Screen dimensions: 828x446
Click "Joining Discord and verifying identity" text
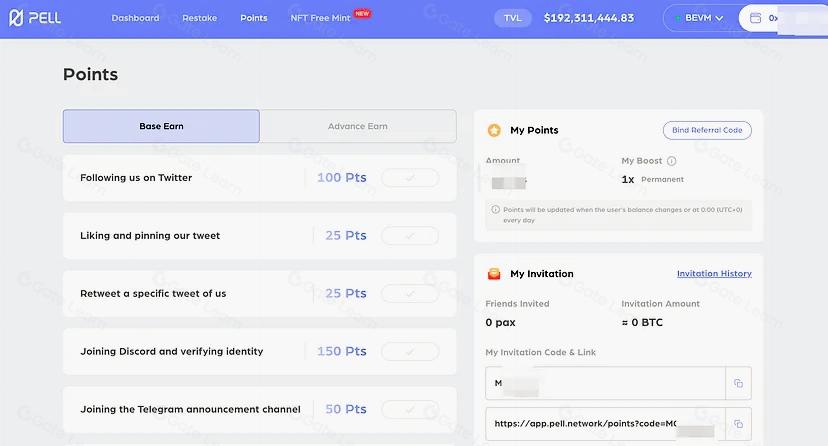172,352
